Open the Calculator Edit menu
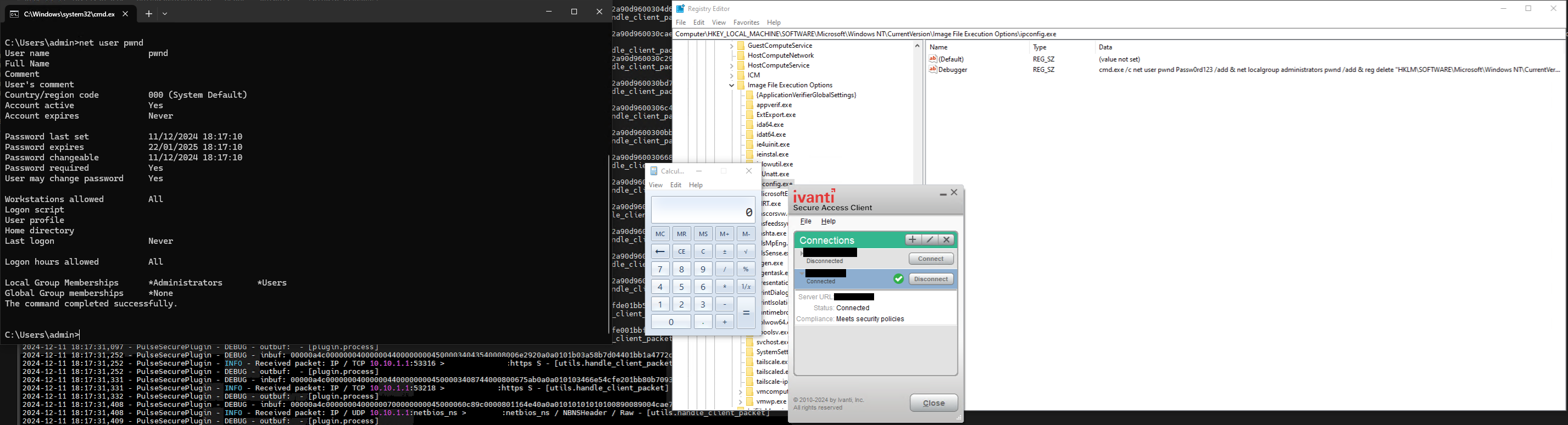The height and width of the screenshot is (425, 1568). (x=676, y=185)
